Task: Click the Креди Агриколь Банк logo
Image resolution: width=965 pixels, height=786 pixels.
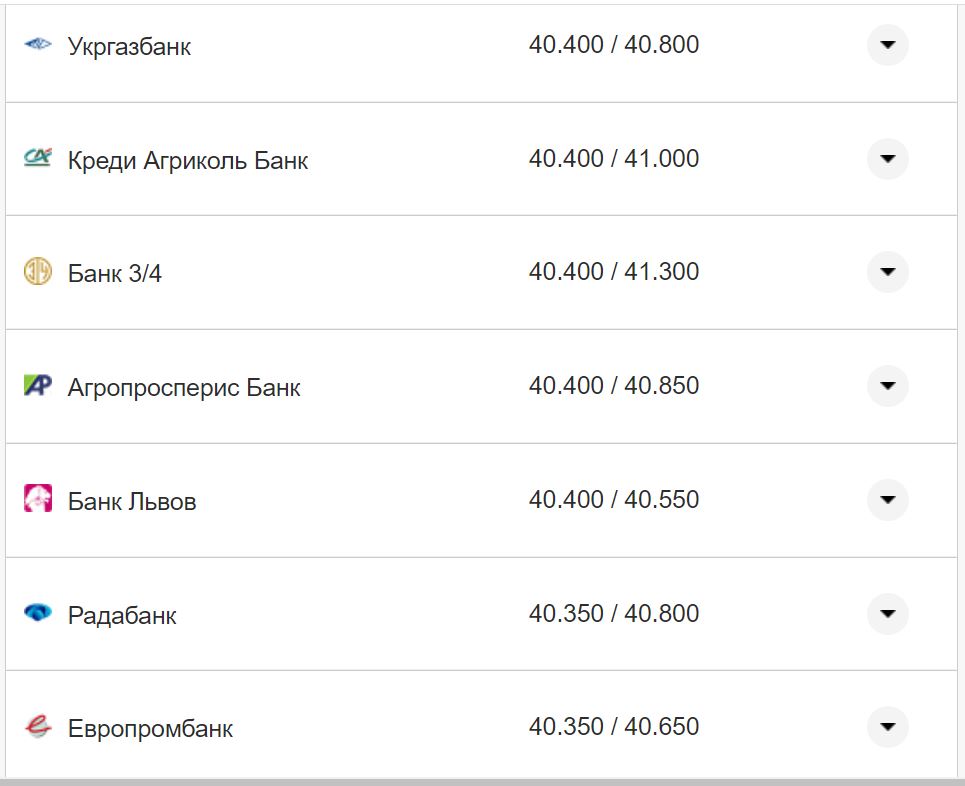Action: coord(37,158)
